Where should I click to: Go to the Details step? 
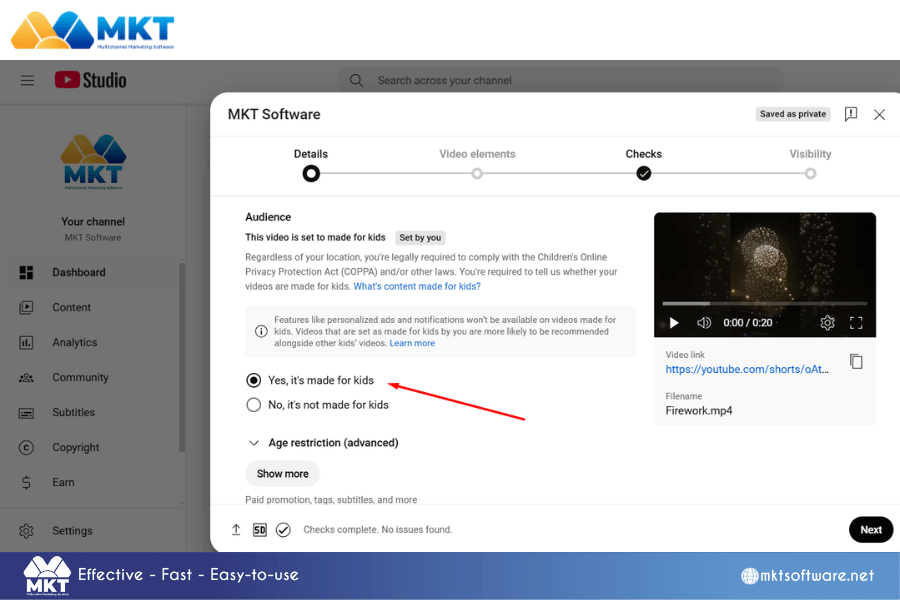[311, 164]
